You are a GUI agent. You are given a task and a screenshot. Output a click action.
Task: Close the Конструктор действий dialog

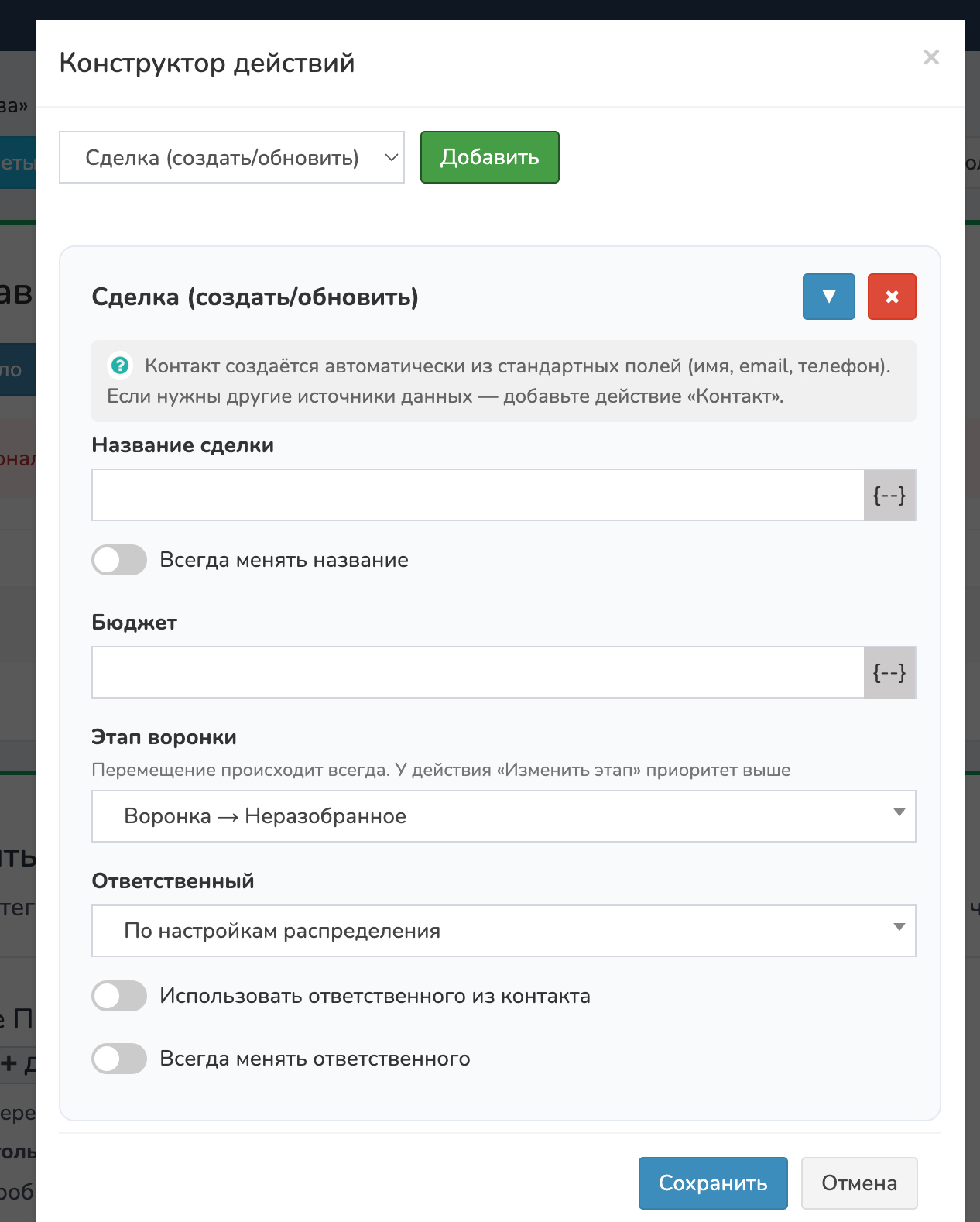click(x=931, y=57)
